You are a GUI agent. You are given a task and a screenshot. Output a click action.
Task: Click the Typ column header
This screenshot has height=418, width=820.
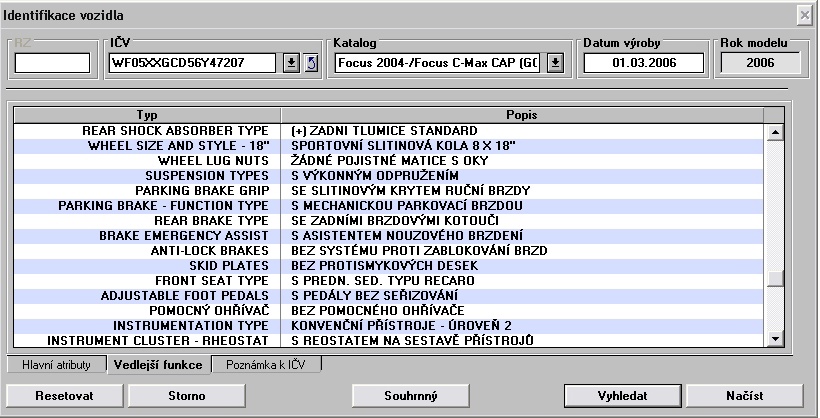146,115
